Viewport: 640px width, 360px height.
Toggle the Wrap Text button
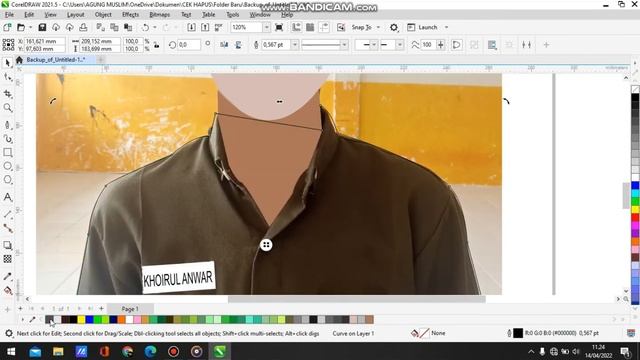coord(492,45)
